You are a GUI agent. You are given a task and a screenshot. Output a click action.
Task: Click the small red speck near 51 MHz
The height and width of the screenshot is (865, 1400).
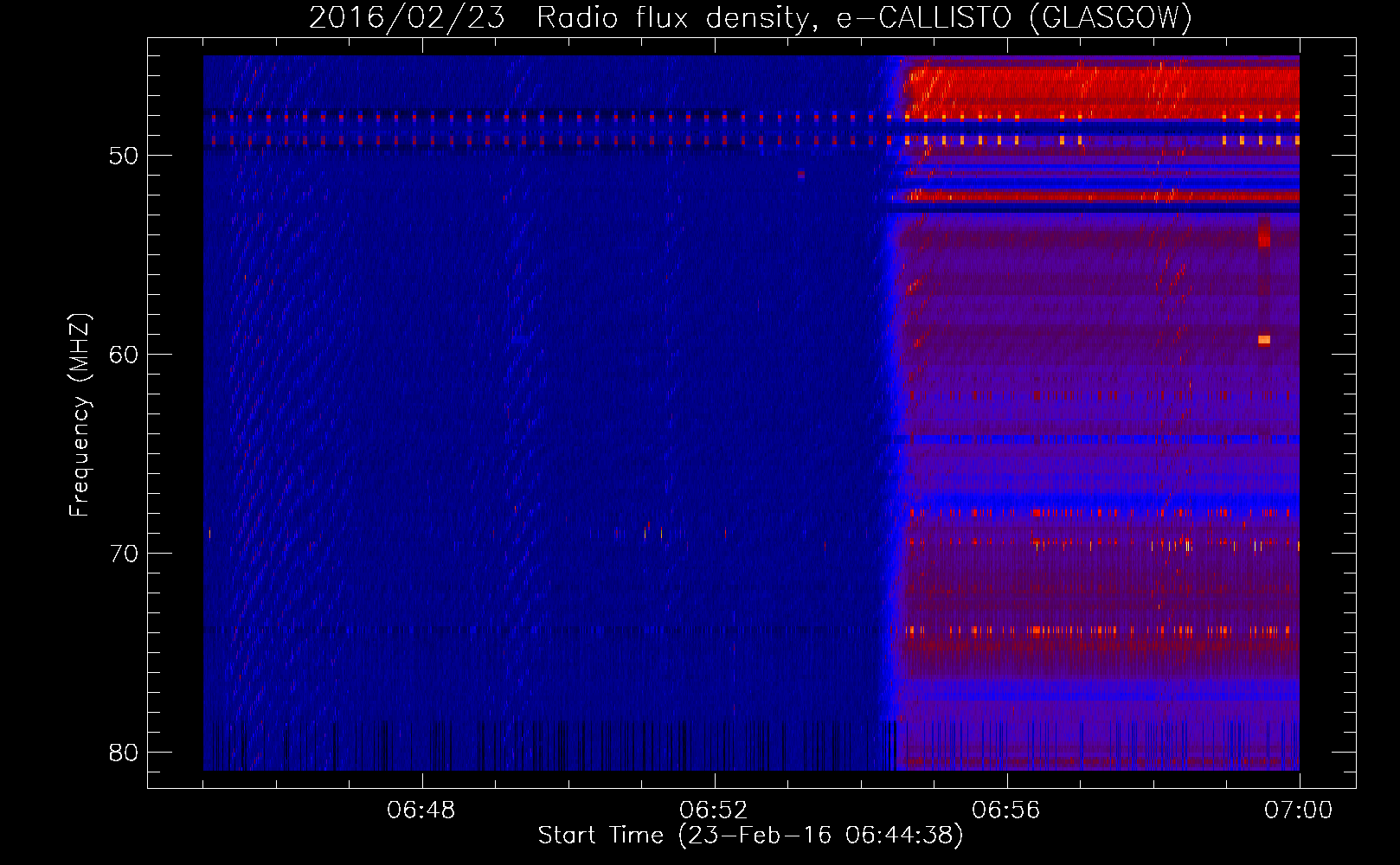tap(801, 175)
